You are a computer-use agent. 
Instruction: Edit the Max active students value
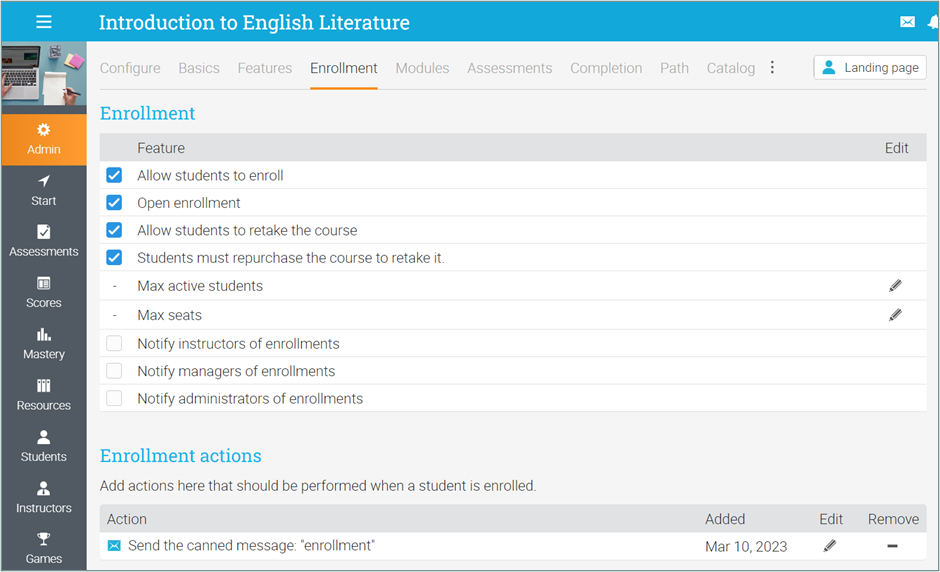(x=895, y=286)
